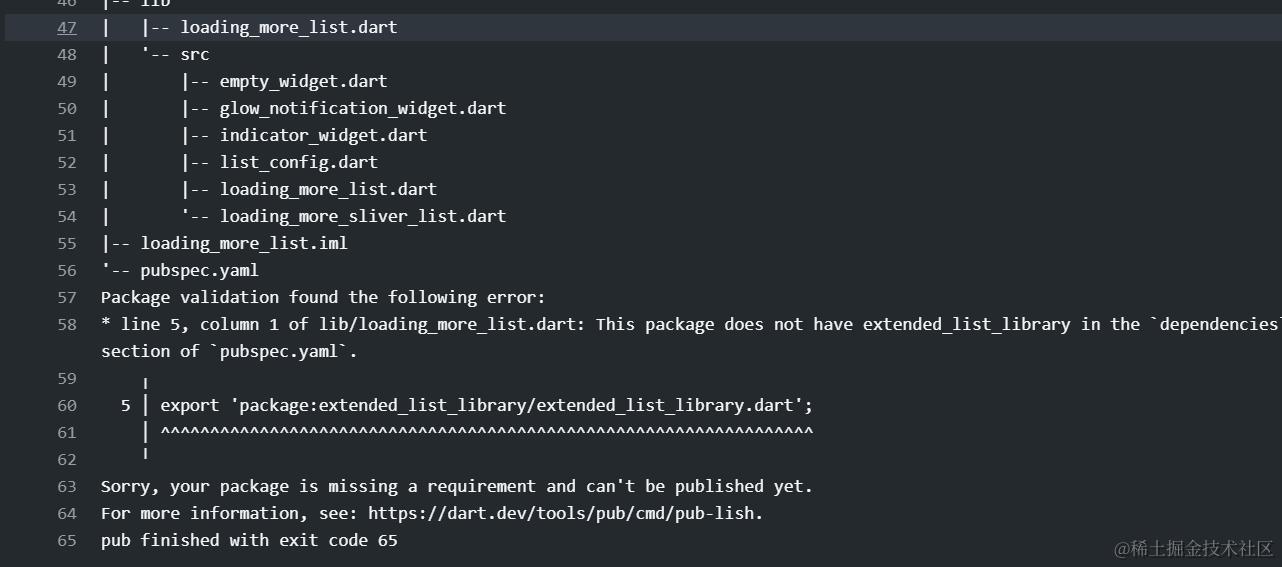Click the loading_more_sliver_list.dart entry
This screenshot has height=567, width=1282.
[362, 216]
